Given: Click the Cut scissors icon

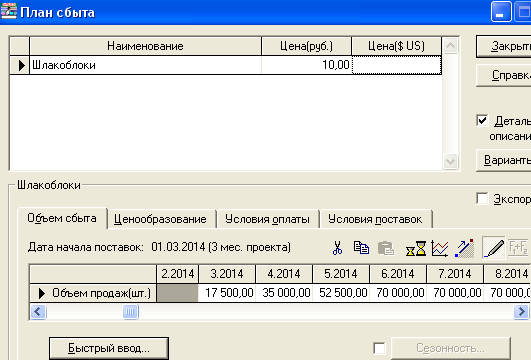Looking at the screenshot, I should [337, 248].
